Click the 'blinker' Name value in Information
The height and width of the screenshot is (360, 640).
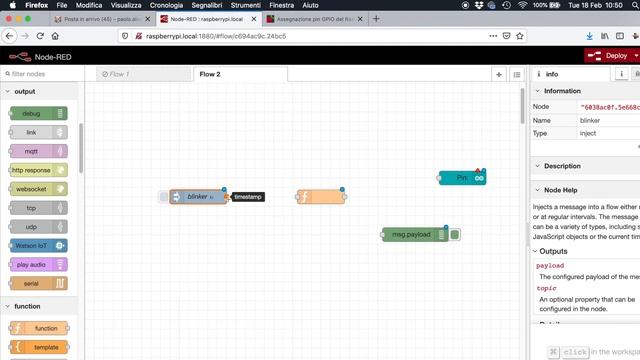590,120
